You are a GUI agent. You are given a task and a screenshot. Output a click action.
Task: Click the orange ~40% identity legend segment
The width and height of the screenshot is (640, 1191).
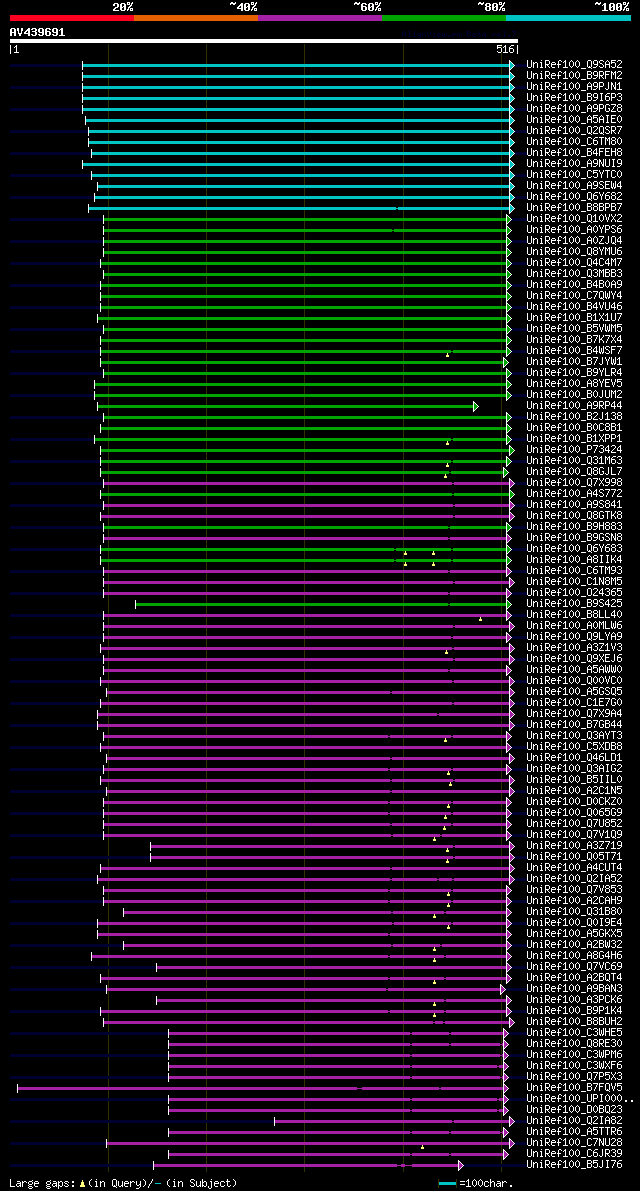(196, 17)
